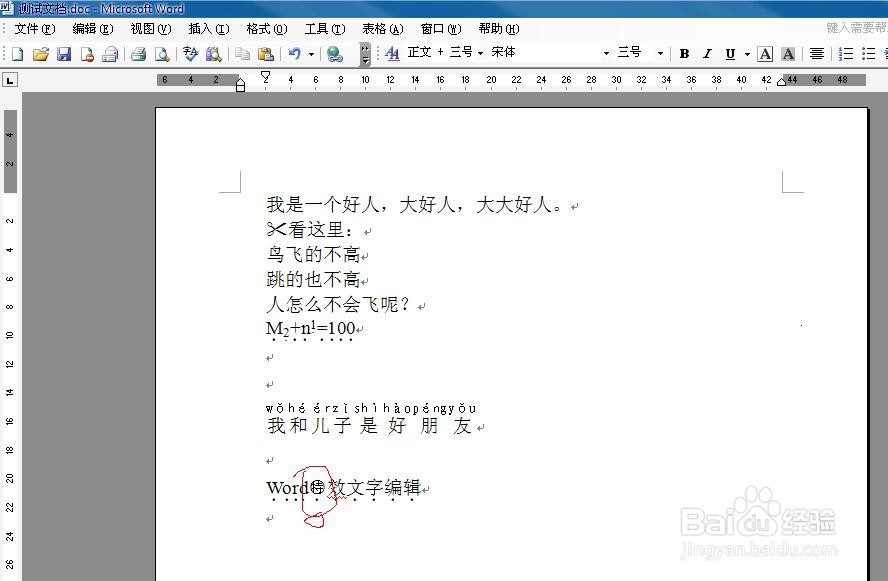Open the 表格 menu

(381, 29)
